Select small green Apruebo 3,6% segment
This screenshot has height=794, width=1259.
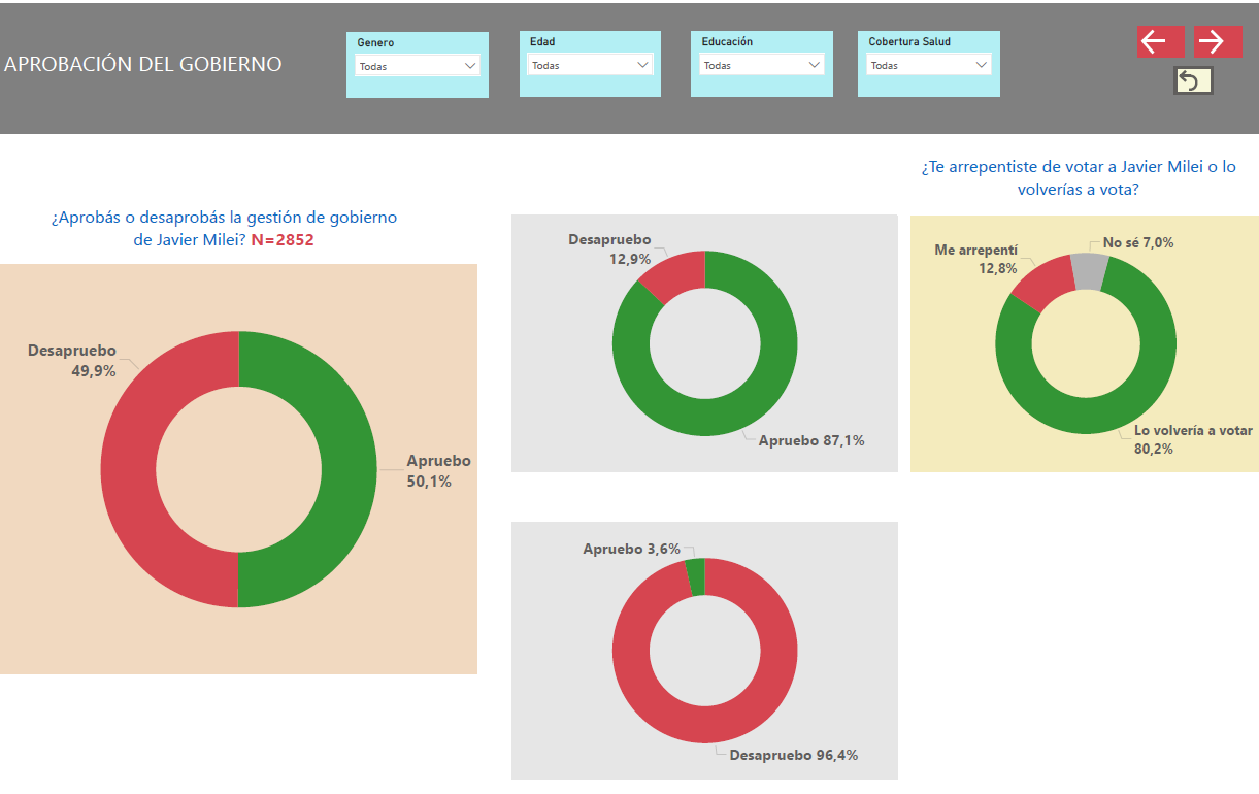click(695, 577)
